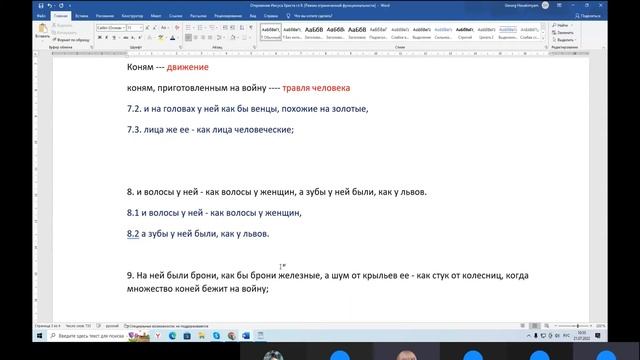Expand the Styles gallery

pos(543,38)
